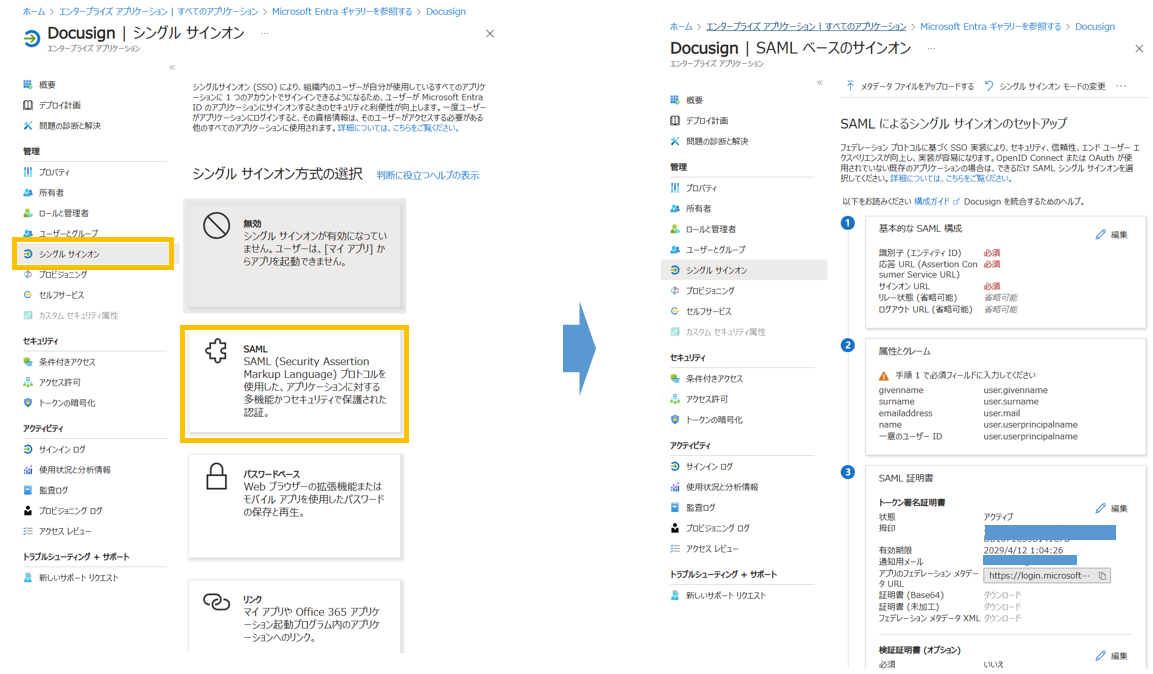Edit 基本的な SAML 構成 section
The width and height of the screenshot is (1153, 674).
pos(1112,234)
